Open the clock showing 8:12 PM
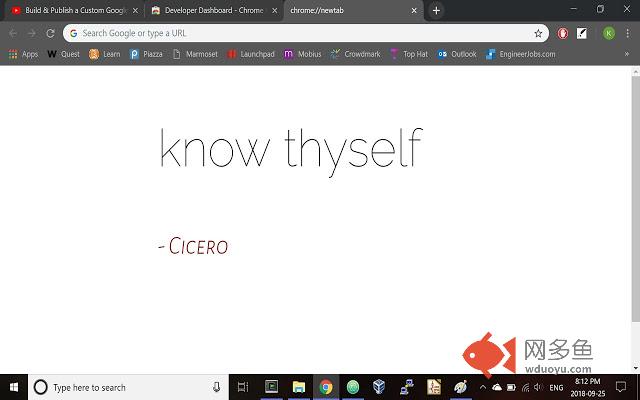The image size is (640, 400). point(588,387)
